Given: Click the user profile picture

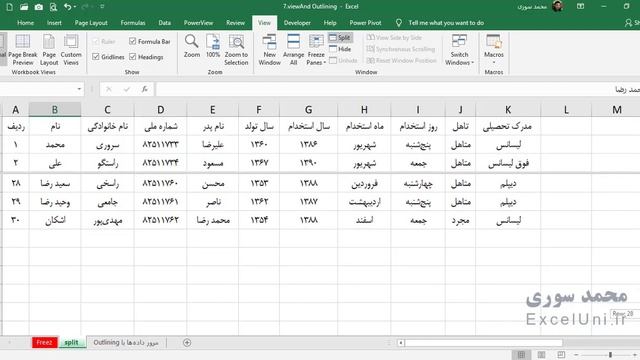Looking at the screenshot, I should coord(558,6).
